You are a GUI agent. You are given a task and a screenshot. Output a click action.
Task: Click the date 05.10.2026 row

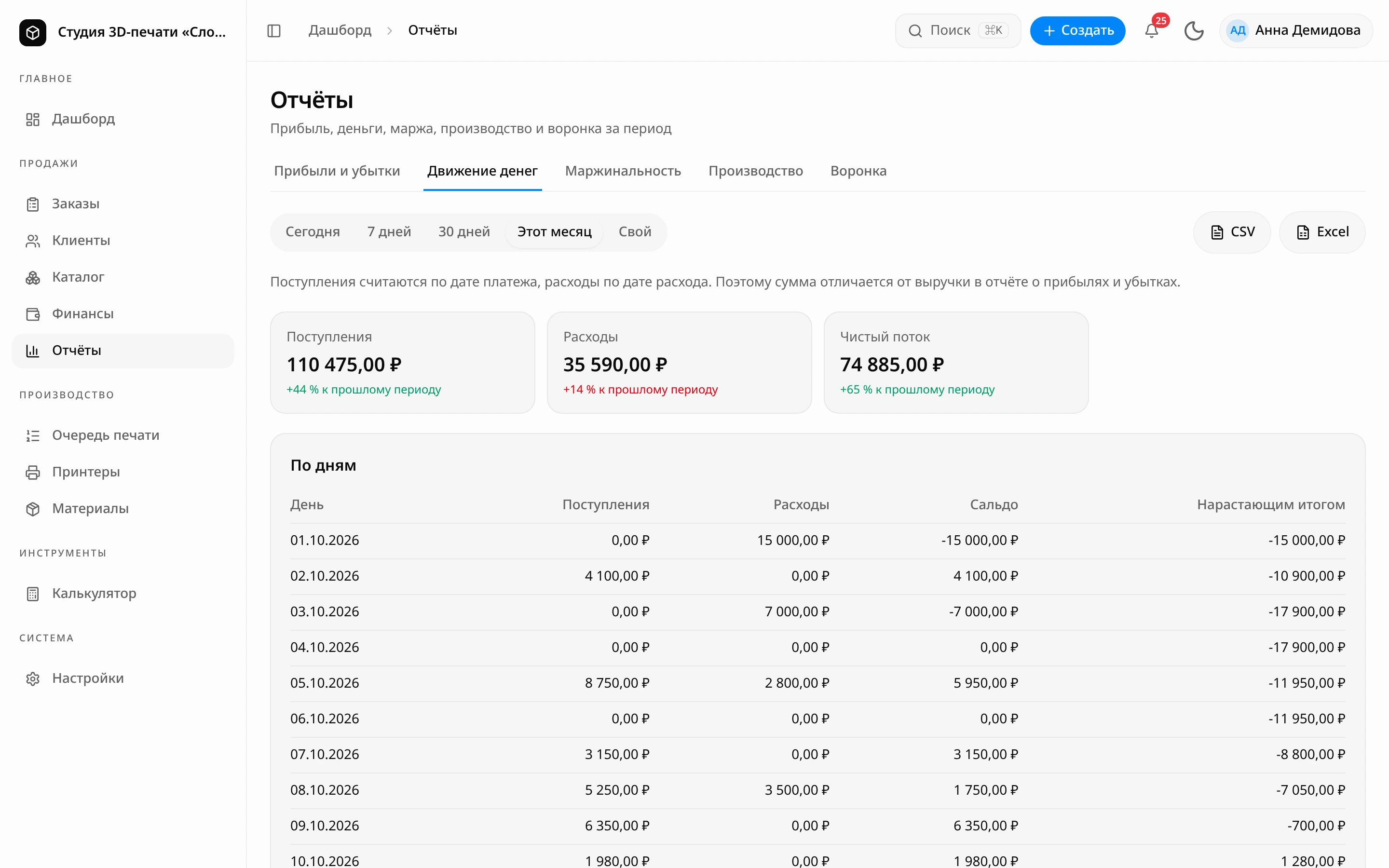click(817, 683)
